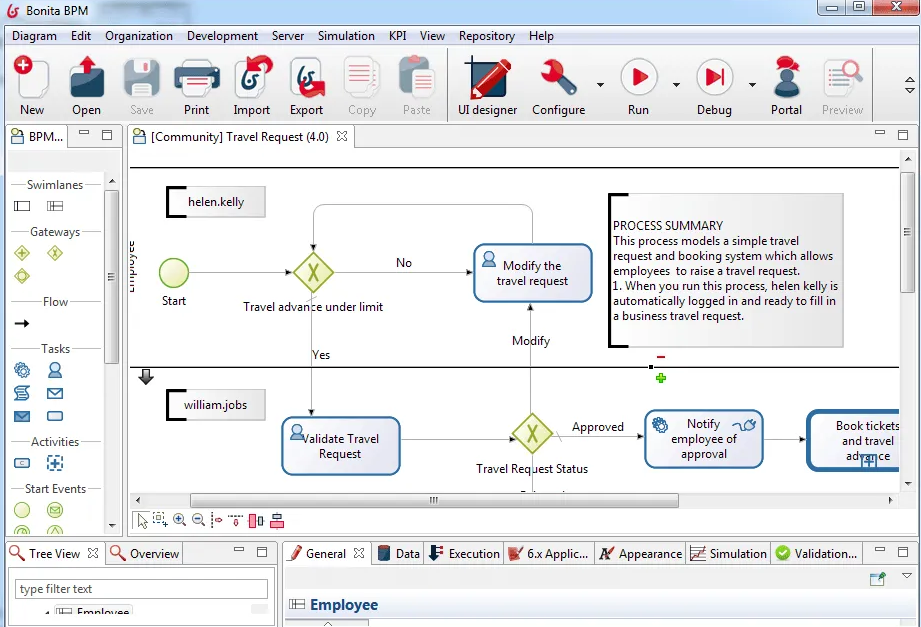Pin the properties view icon

click(x=878, y=579)
